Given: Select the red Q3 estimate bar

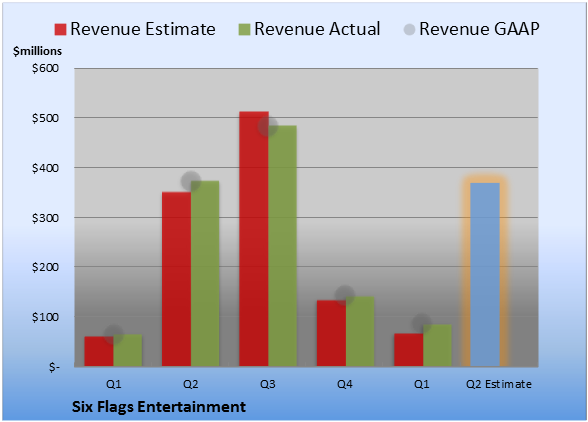Looking at the screenshot, I should click(254, 239).
